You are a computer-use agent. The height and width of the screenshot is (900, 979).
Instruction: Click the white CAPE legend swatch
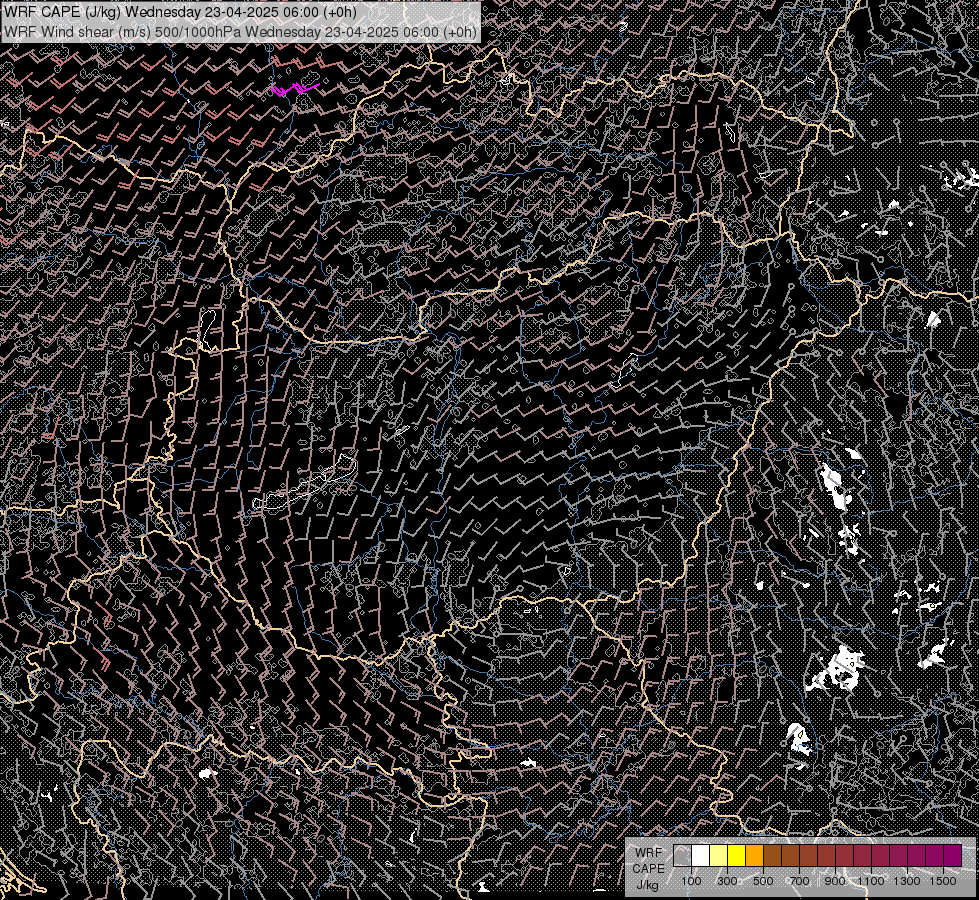(x=701, y=856)
